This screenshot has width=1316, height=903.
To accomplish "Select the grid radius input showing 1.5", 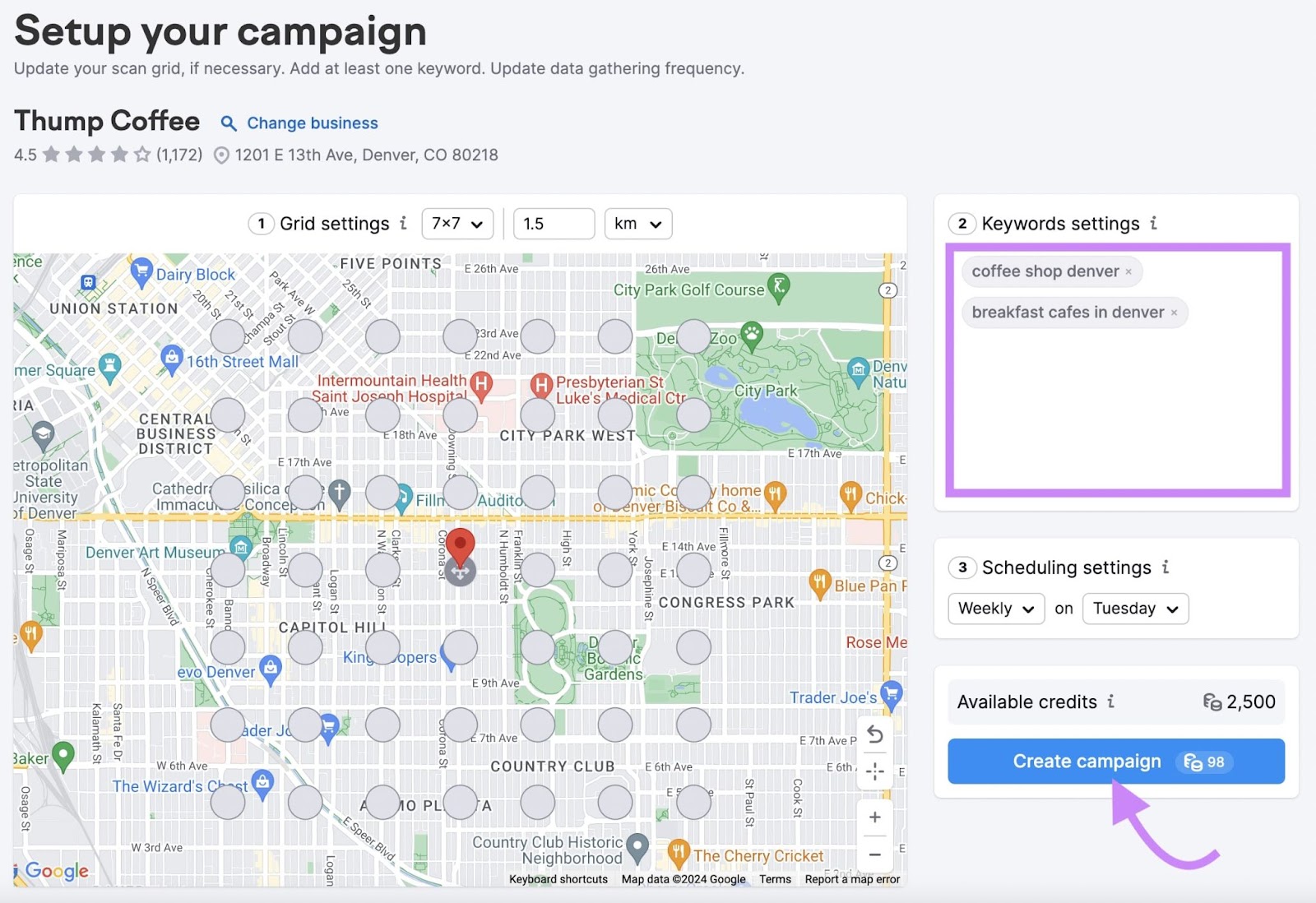I will click(554, 223).
